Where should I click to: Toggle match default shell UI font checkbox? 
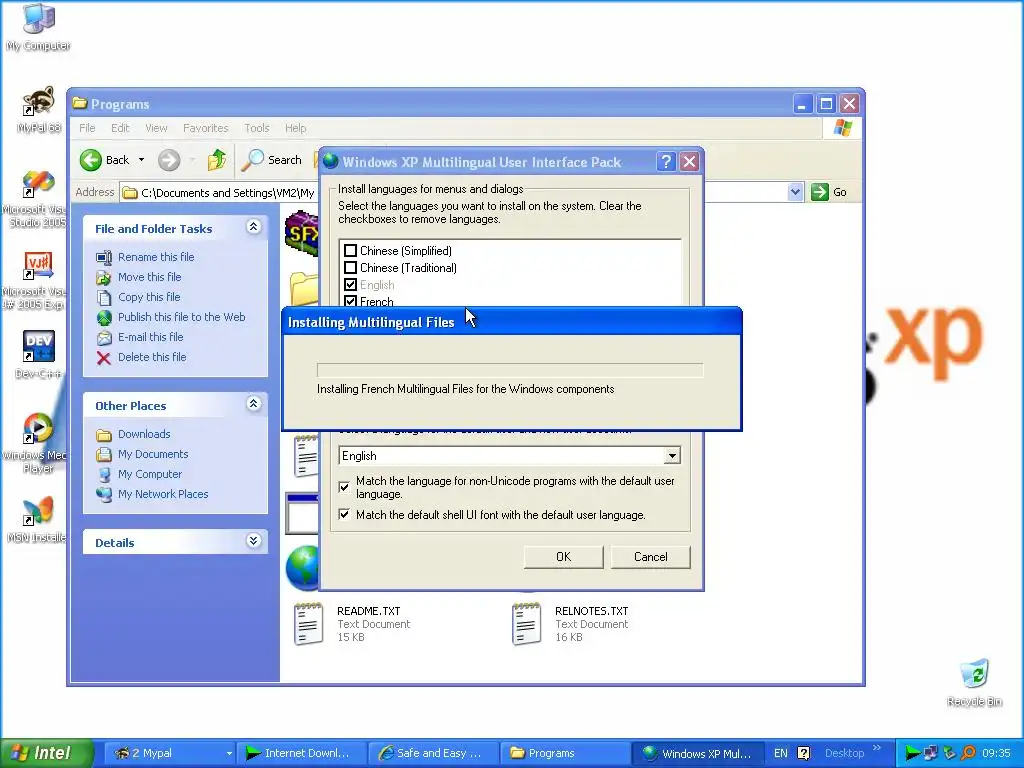click(344, 515)
